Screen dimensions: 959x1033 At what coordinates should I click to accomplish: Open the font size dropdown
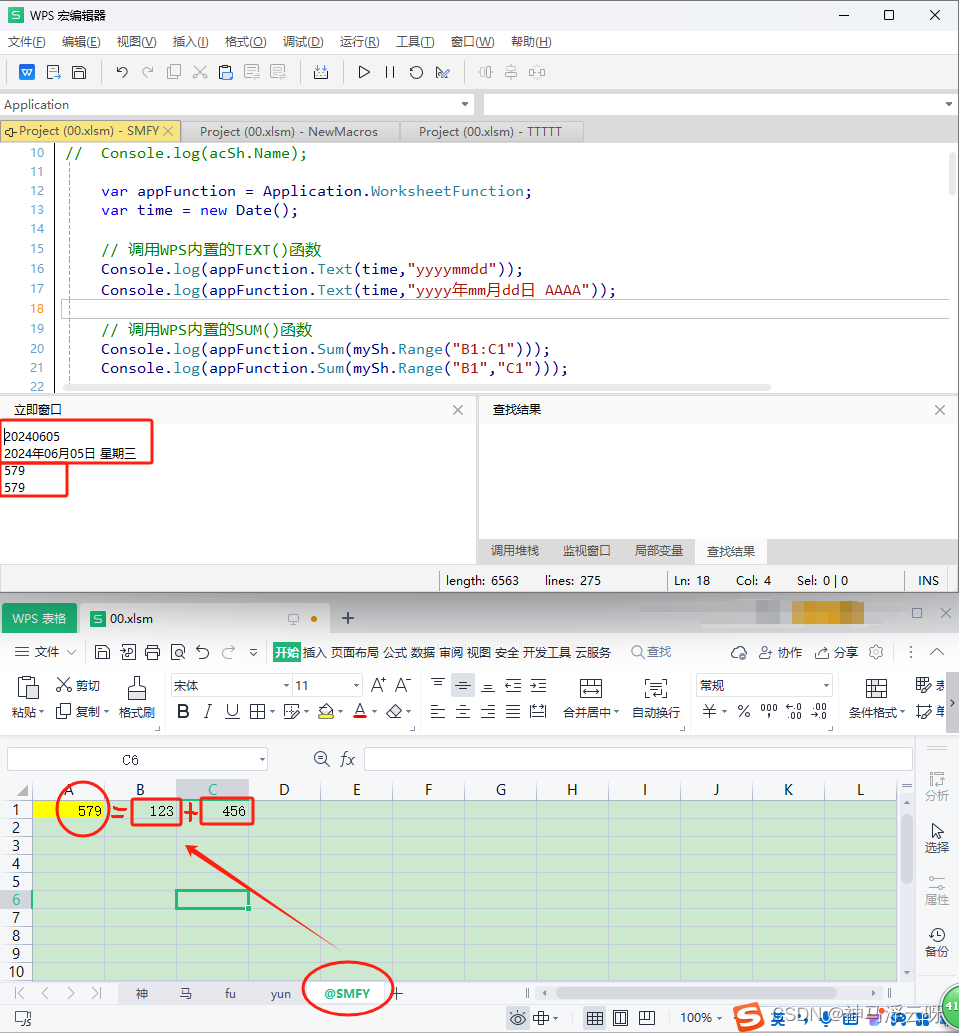click(x=355, y=684)
